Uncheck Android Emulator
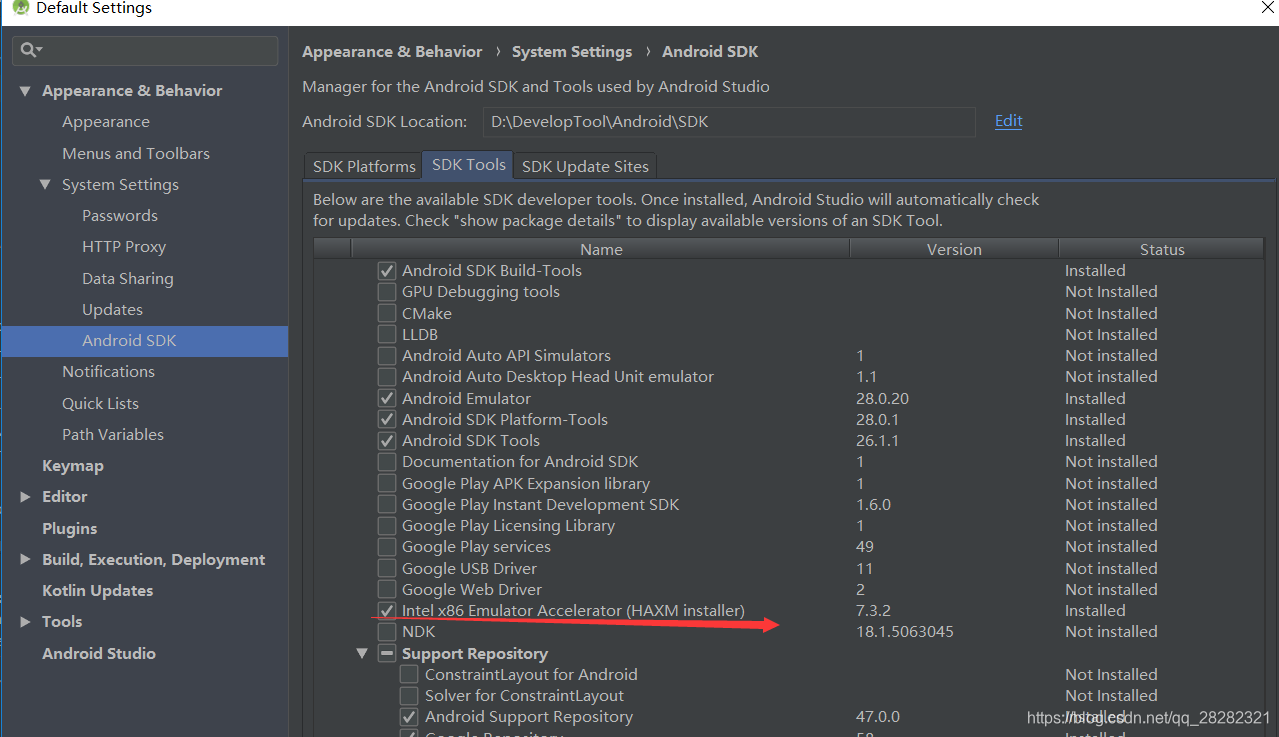Screen dimensions: 1279x737 pyautogui.click(x=387, y=398)
